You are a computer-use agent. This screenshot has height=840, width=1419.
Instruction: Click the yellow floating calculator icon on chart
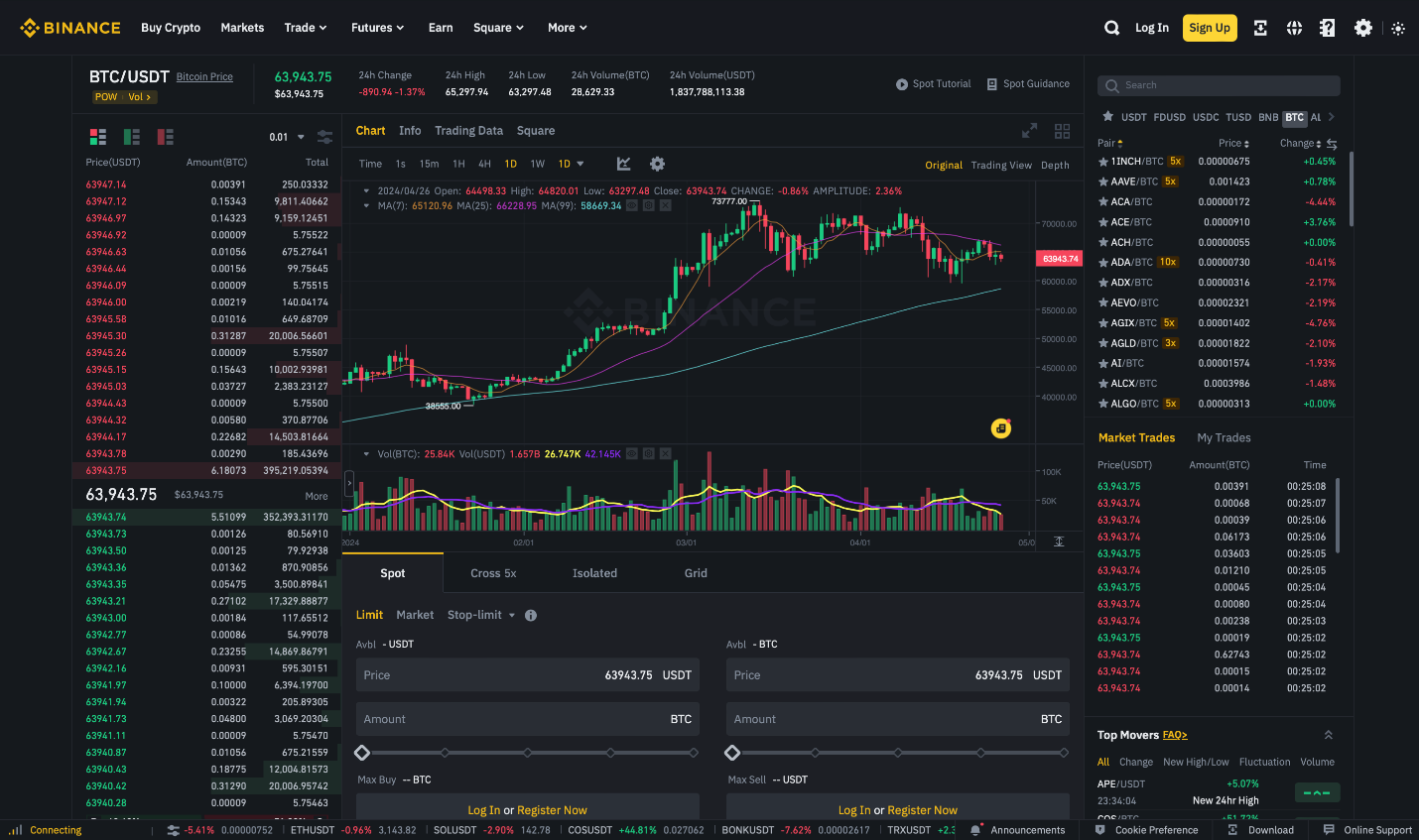pyautogui.click(x=1001, y=428)
